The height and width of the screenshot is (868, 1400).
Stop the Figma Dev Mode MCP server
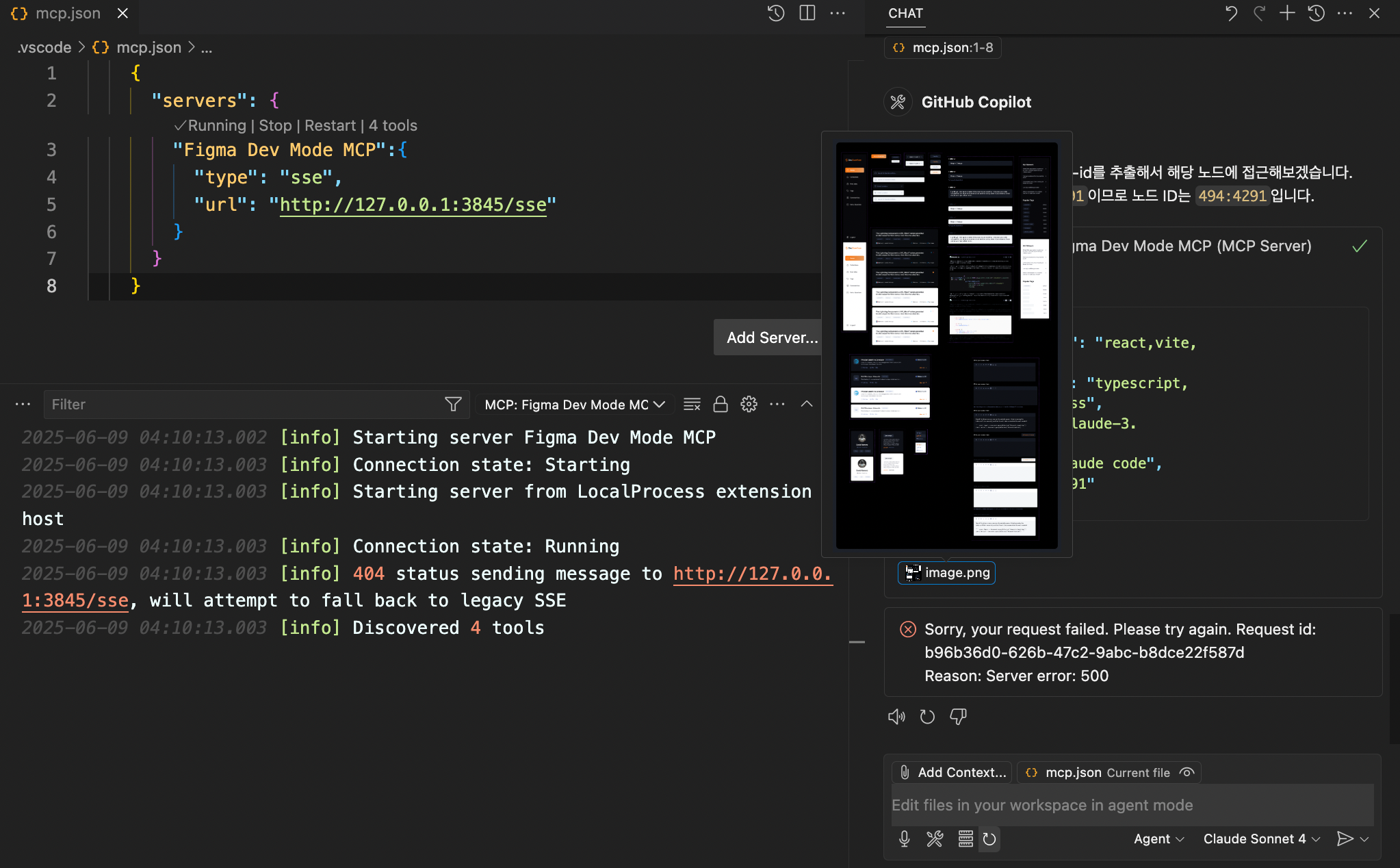coord(275,126)
